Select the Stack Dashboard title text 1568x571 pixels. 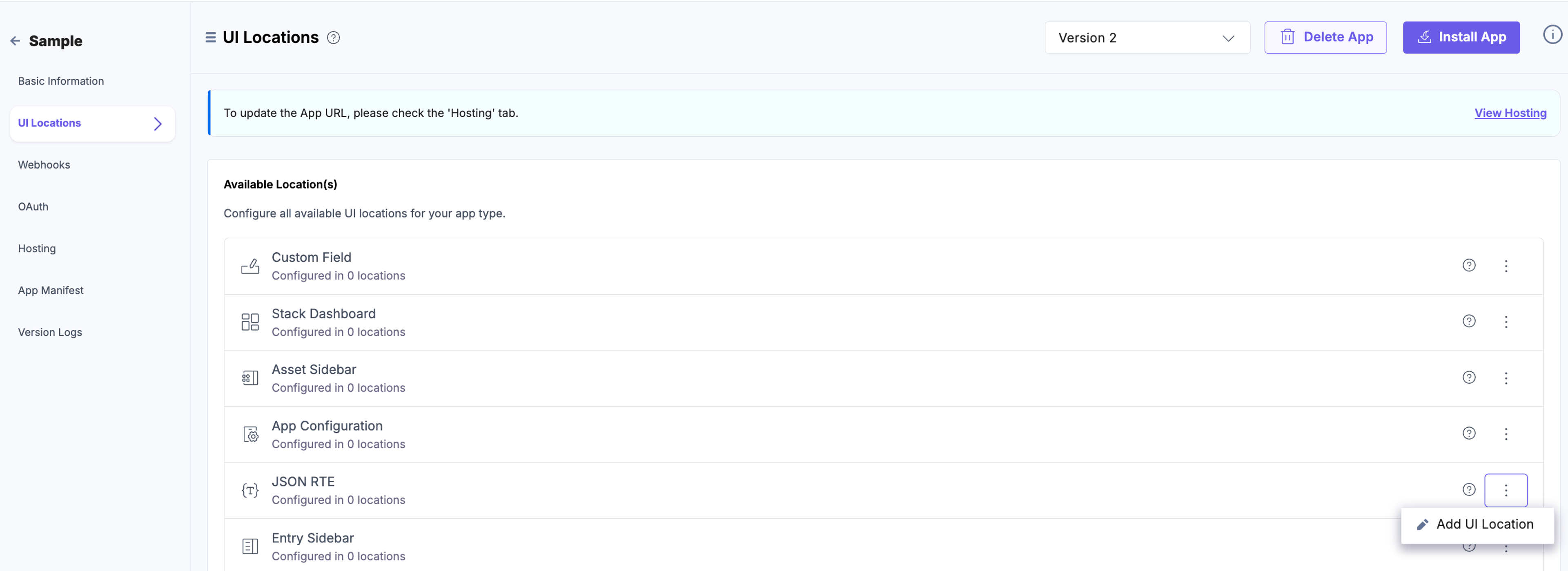click(x=323, y=313)
